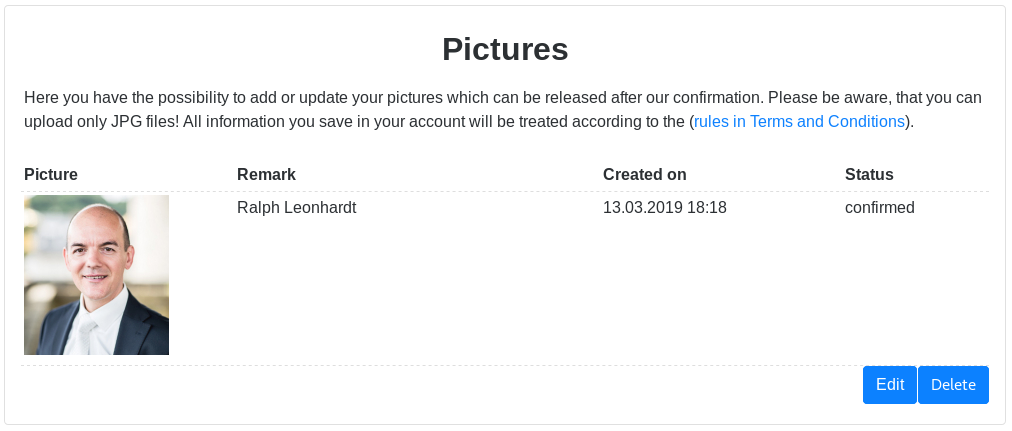
Task: Select the creation date 13.03.2019 18:18
Action: click(664, 208)
